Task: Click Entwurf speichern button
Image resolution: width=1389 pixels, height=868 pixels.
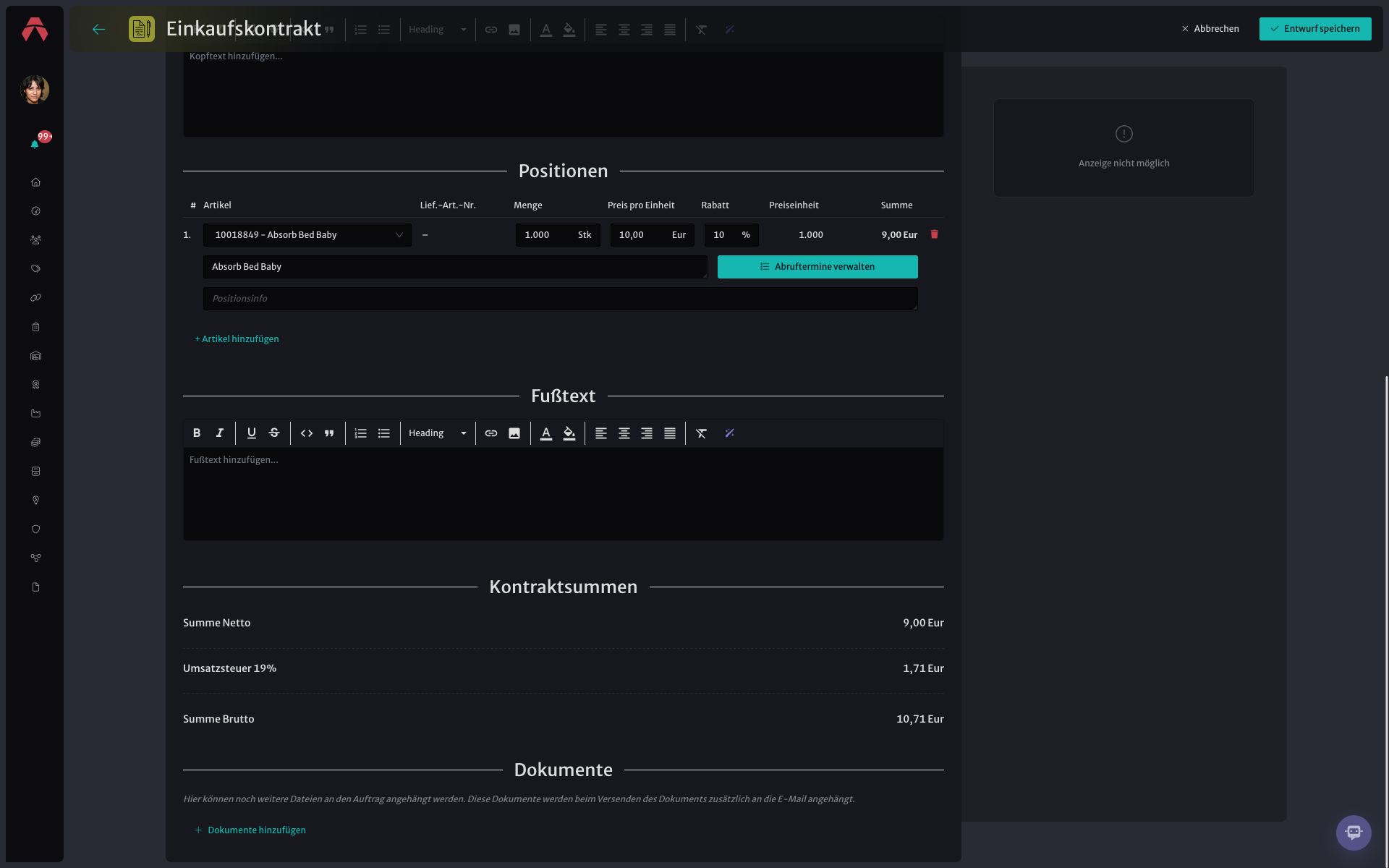Action: pos(1315,29)
